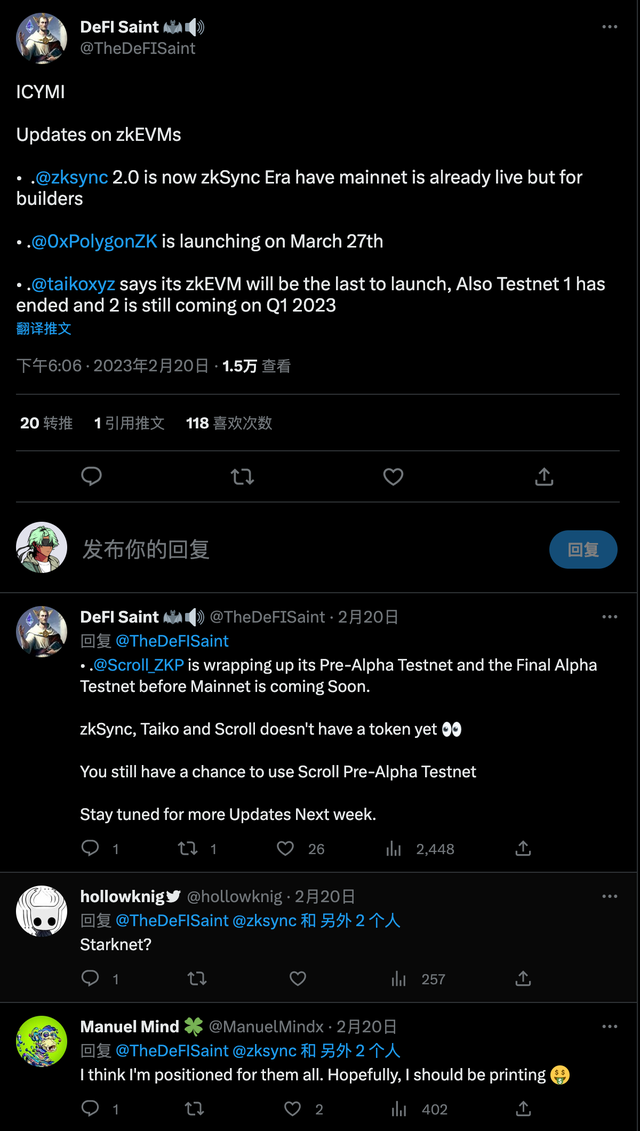Click the blue 回复 reply button
640x1131 pixels.
pos(583,550)
